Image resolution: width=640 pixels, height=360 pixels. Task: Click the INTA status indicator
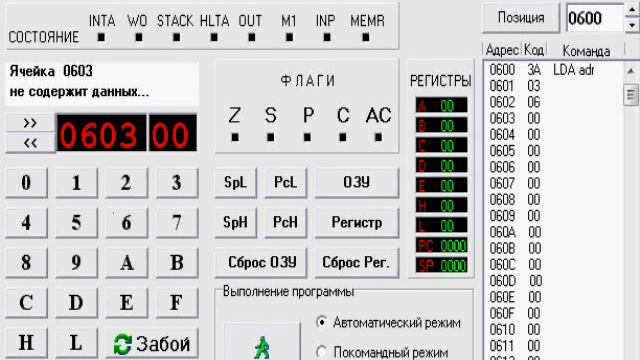pos(101,38)
